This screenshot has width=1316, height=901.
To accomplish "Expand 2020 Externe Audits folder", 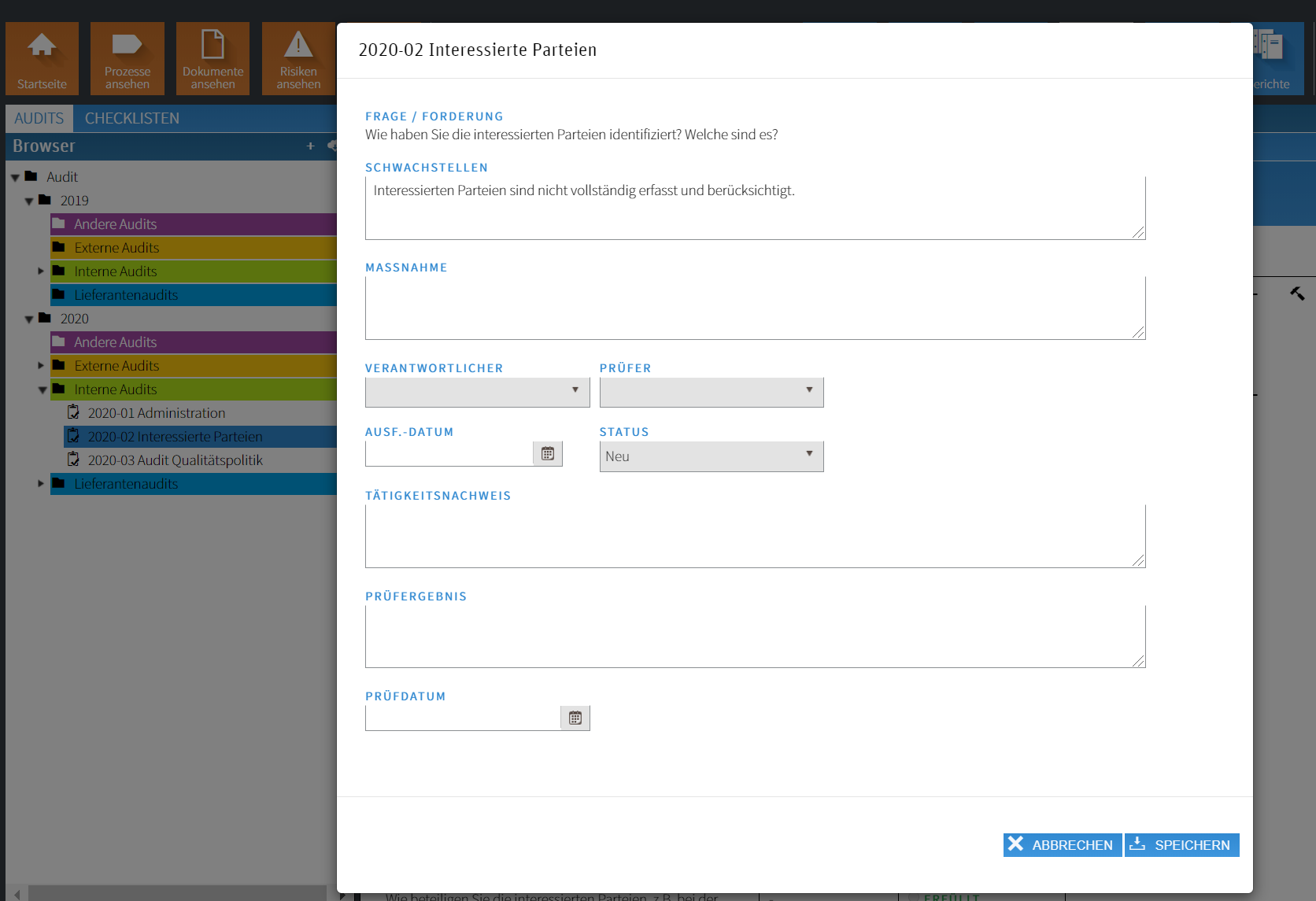I will click(41, 366).
